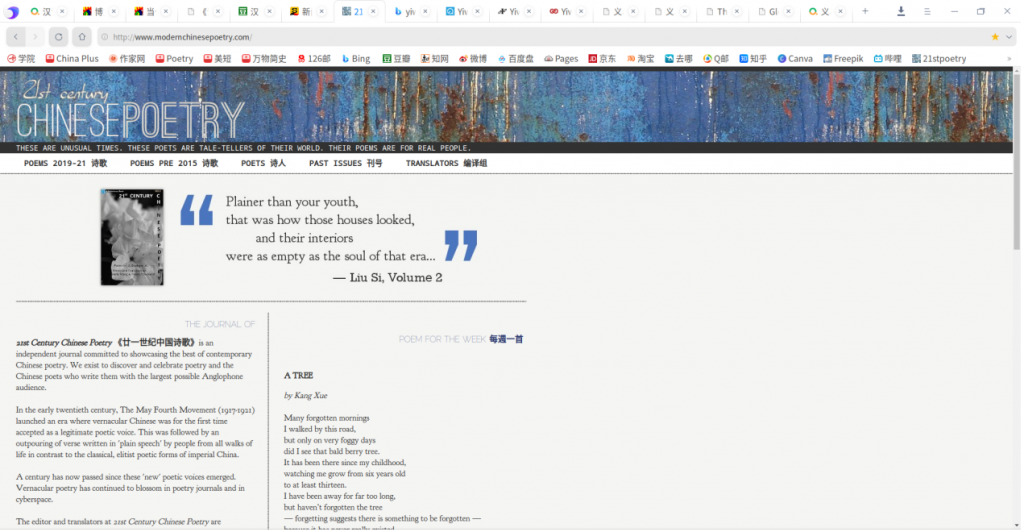The width and height of the screenshot is (1024, 532).
Task: Open the browser hamburger menu
Action: point(927,12)
